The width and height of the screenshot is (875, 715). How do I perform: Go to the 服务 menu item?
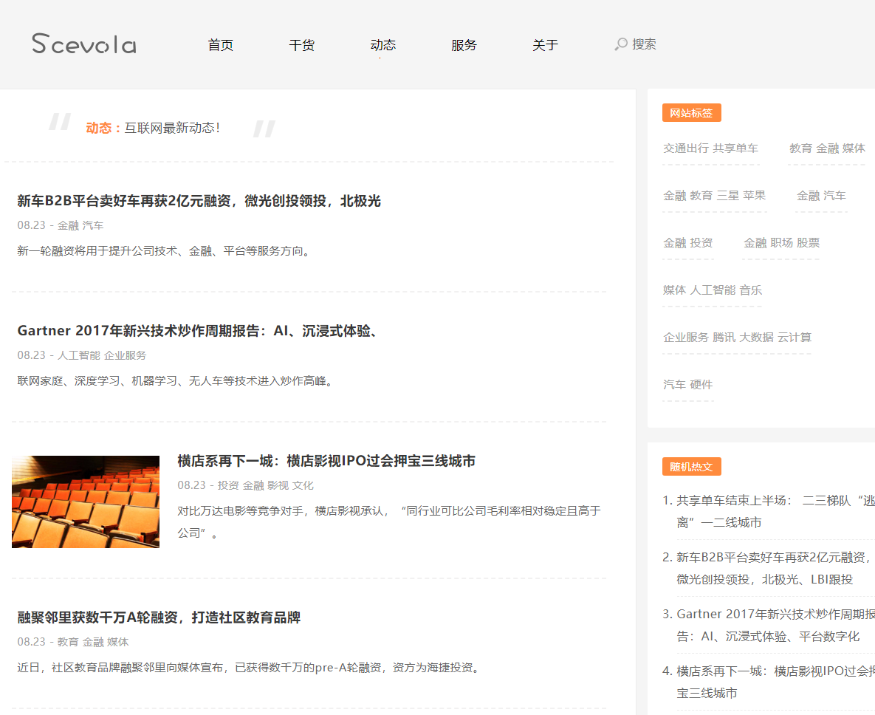tap(464, 45)
